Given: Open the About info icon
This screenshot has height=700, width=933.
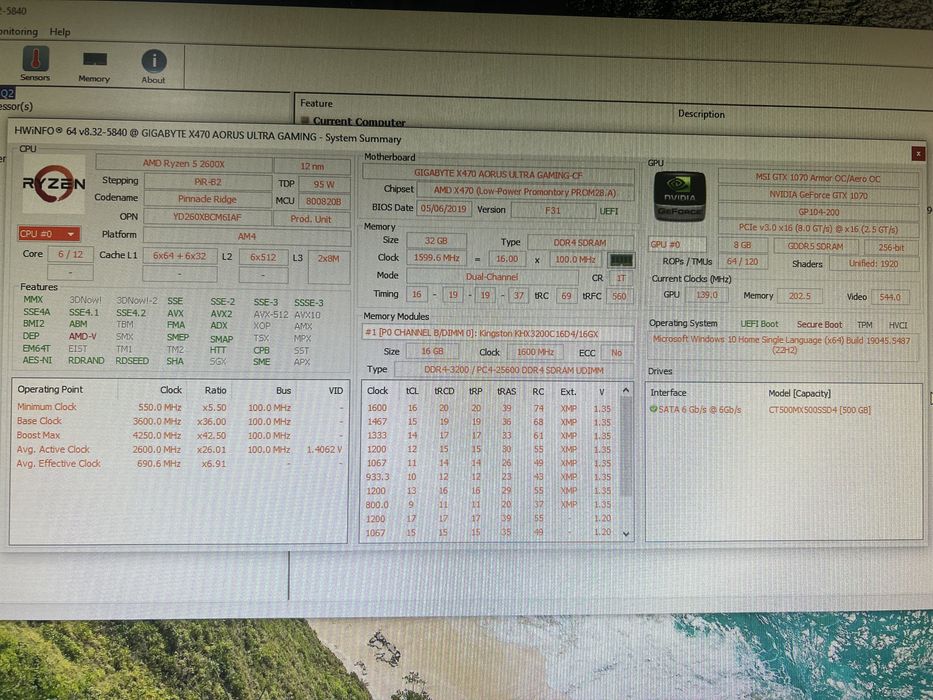Looking at the screenshot, I should pyautogui.click(x=154, y=67).
